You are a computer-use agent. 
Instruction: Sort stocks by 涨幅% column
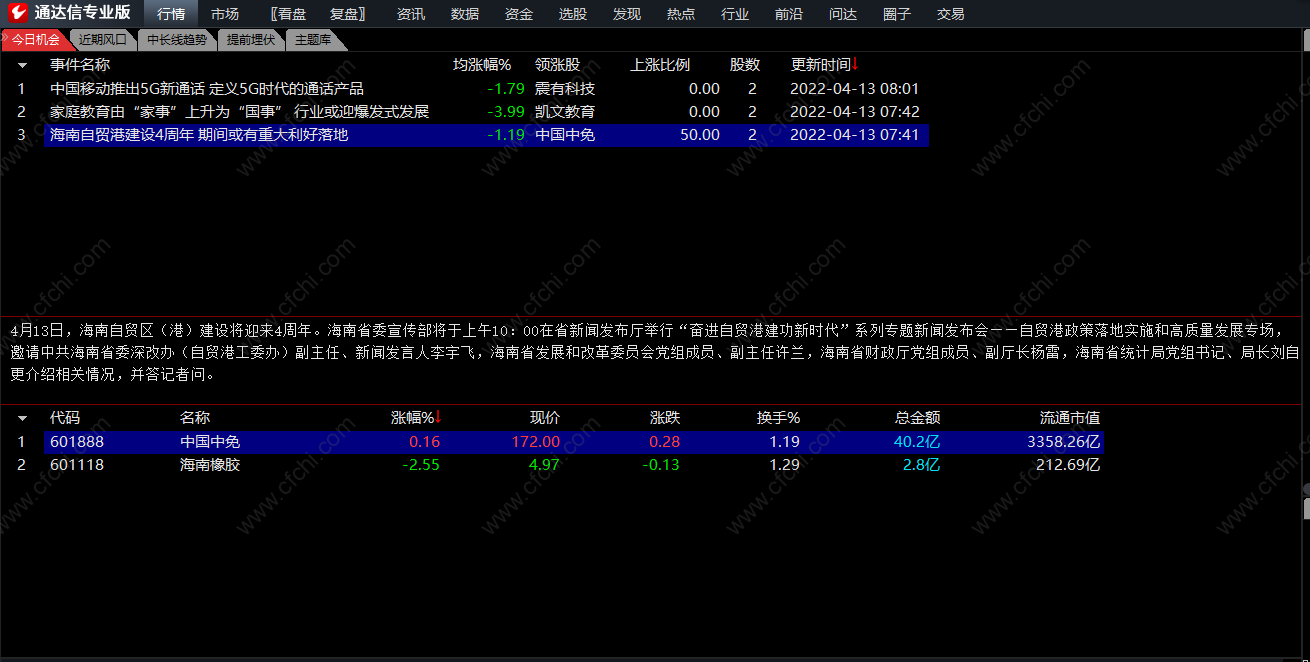(x=415, y=418)
